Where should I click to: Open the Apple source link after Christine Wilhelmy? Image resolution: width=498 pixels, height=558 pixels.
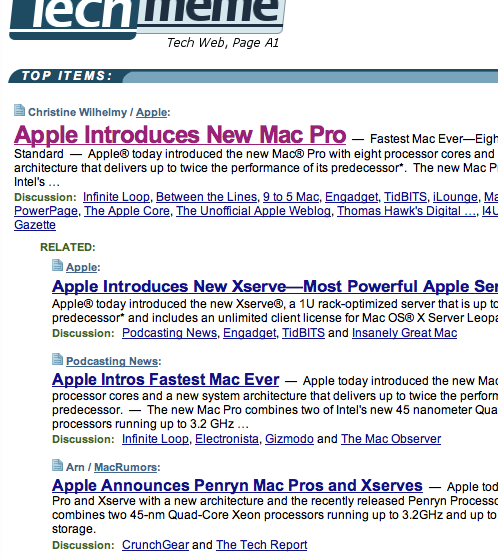click(x=152, y=112)
